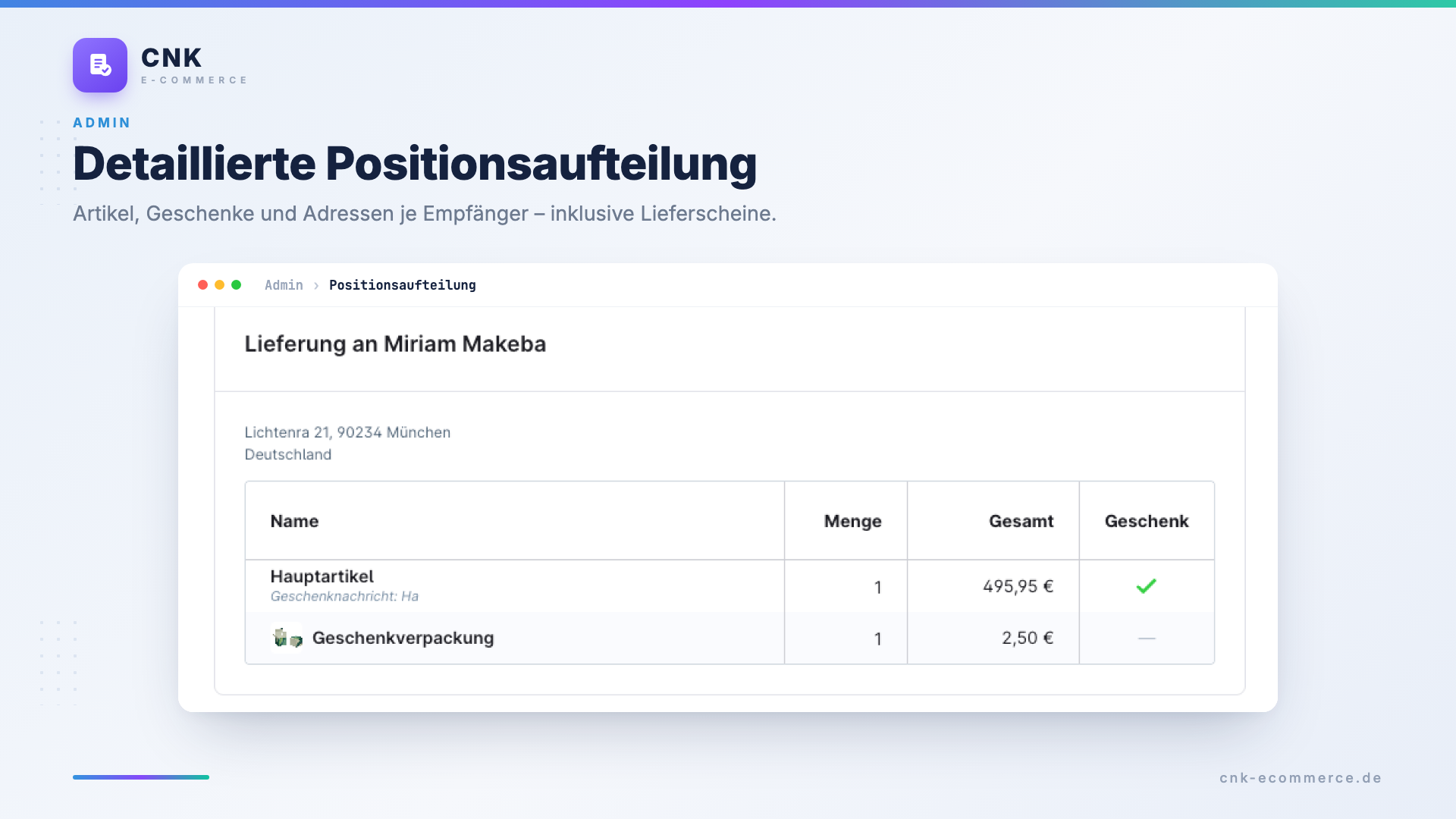
Task: Click the purple CNK logo icon
Action: (100, 65)
